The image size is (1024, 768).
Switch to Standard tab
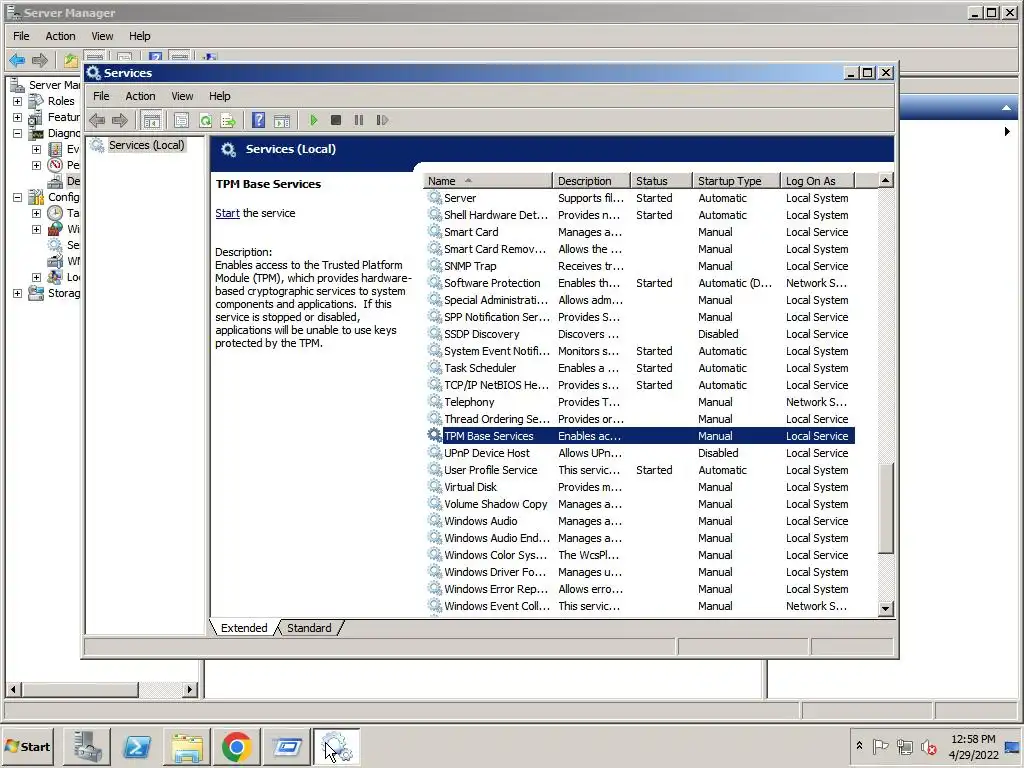(x=309, y=628)
